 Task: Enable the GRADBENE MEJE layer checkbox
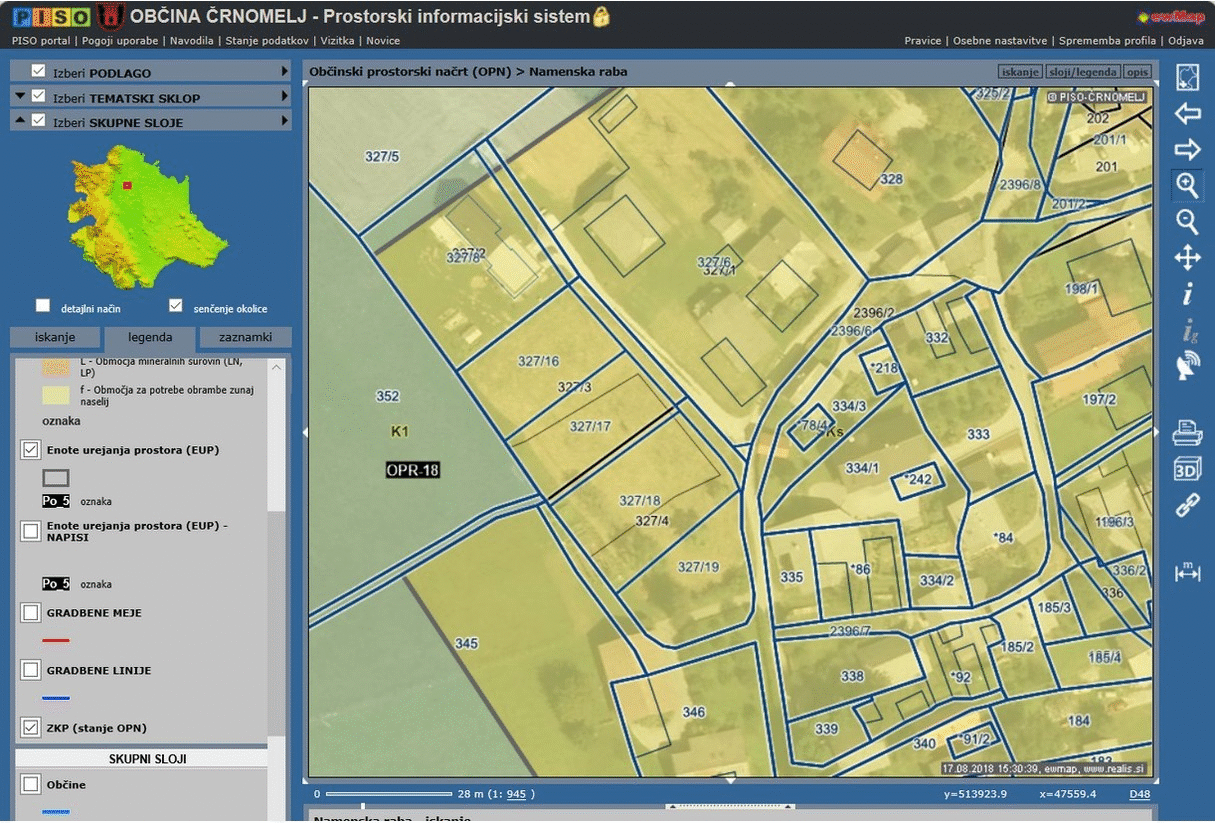(x=31, y=612)
